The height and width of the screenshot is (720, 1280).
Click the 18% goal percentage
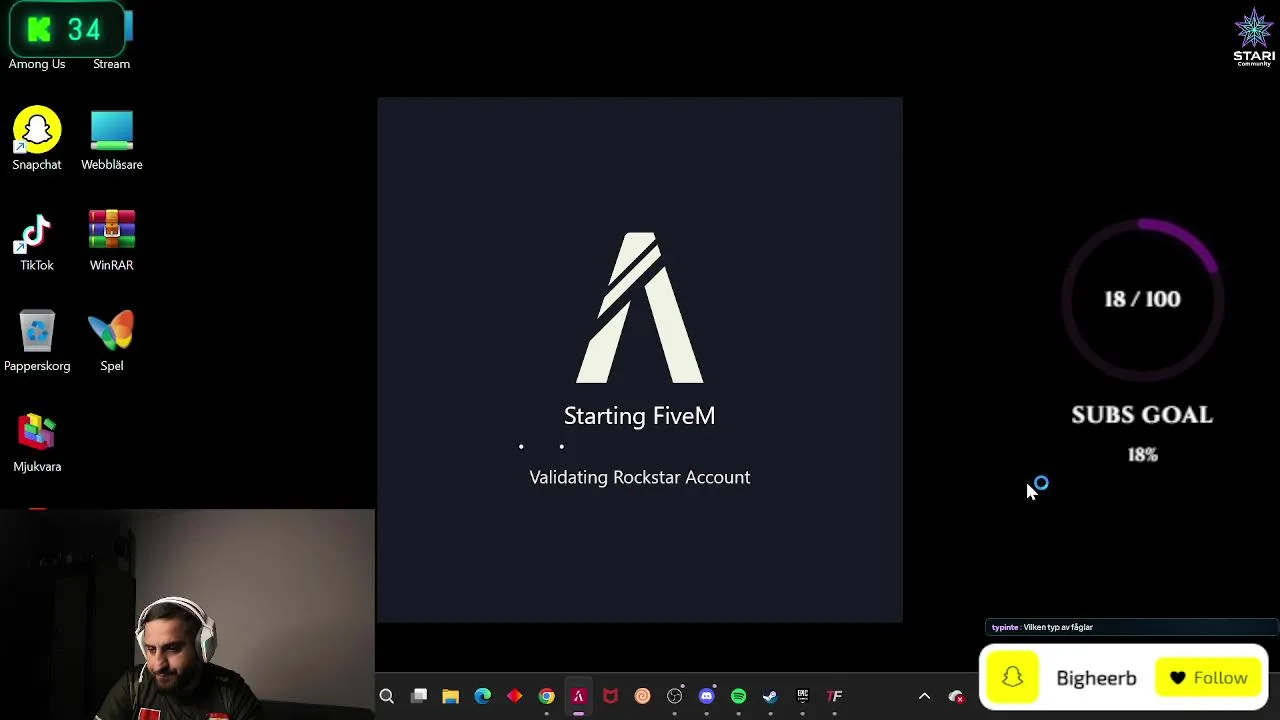coord(1142,455)
